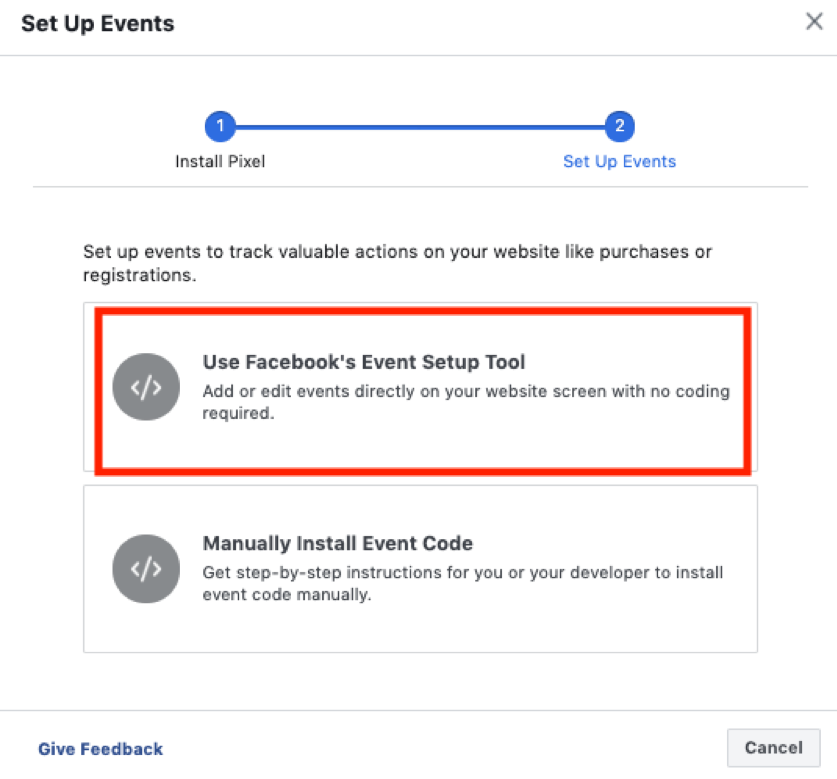The image size is (837, 779).
Task: Go to the Install Pixel step label
Action: point(220,161)
